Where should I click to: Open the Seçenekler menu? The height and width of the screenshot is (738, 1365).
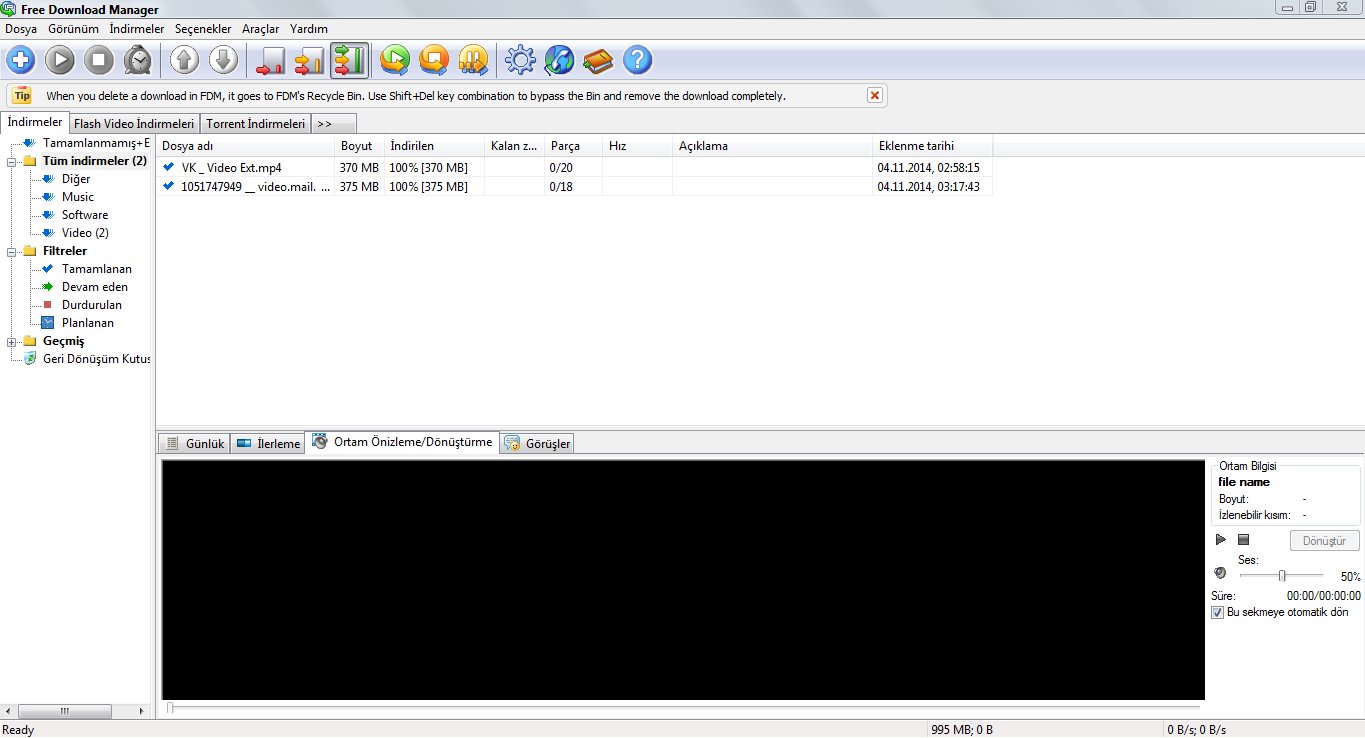coord(203,29)
